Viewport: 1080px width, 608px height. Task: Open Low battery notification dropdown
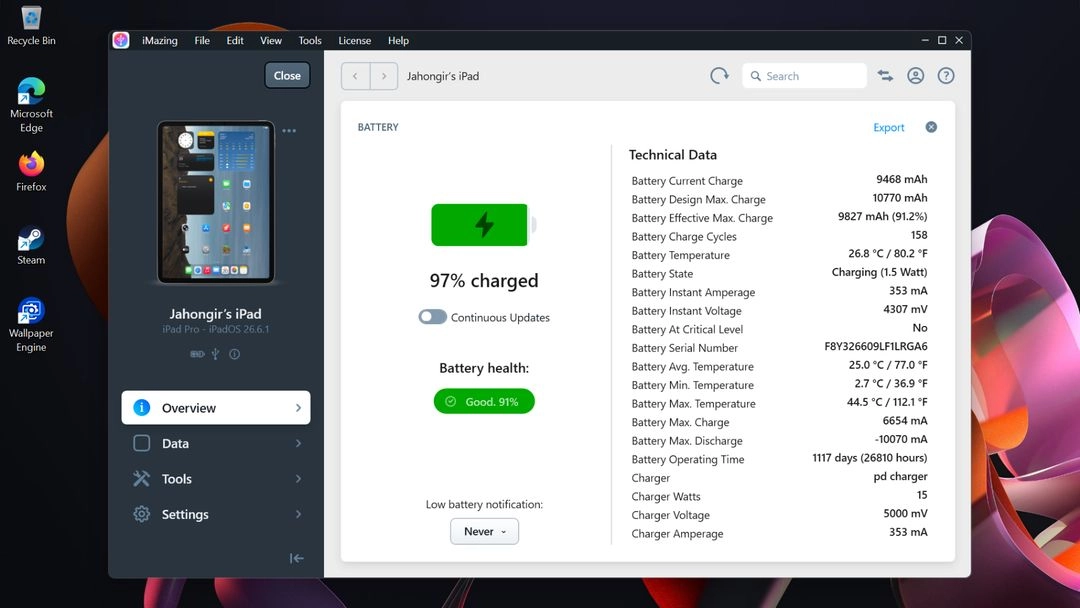tap(484, 532)
